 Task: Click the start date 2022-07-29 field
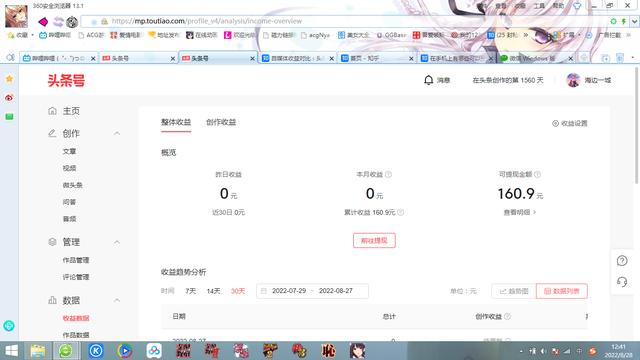289,291
